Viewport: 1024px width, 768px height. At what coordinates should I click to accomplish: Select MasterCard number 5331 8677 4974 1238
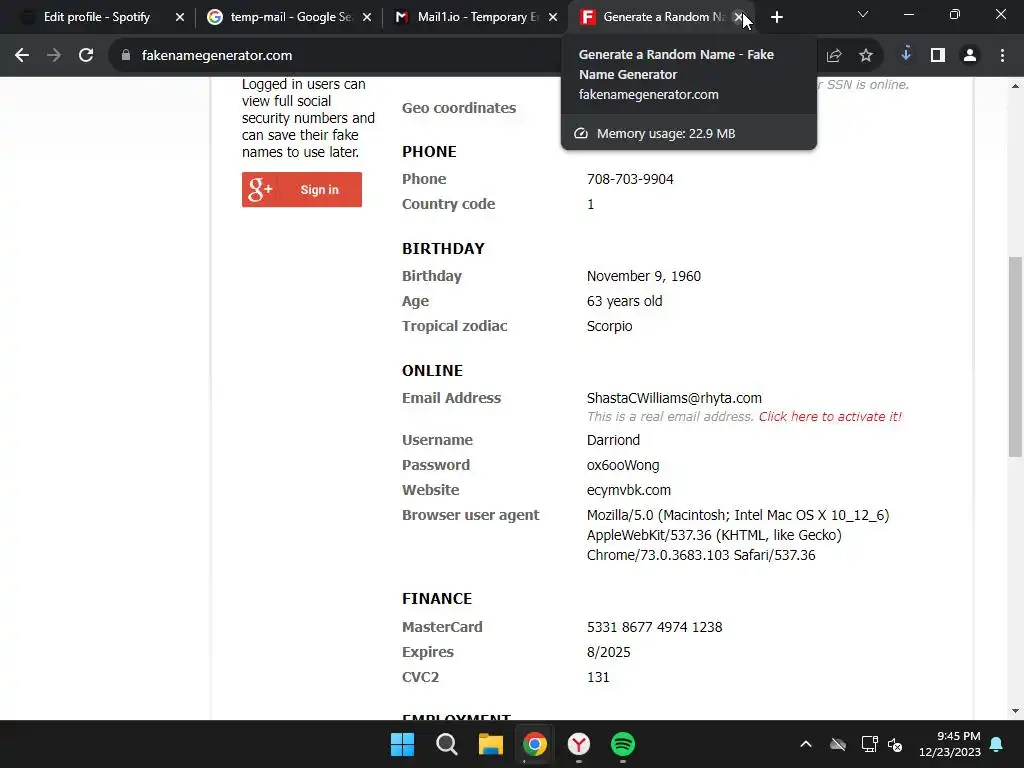click(654, 627)
